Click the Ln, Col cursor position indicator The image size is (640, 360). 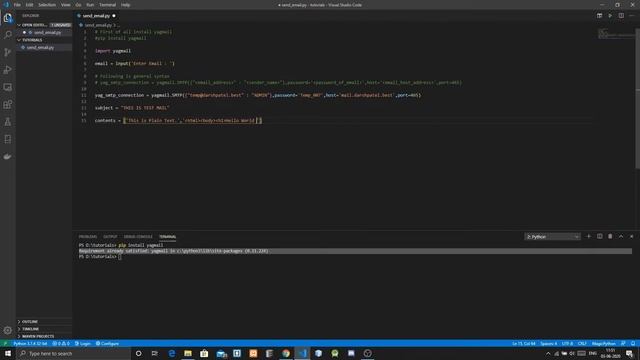[524, 344]
